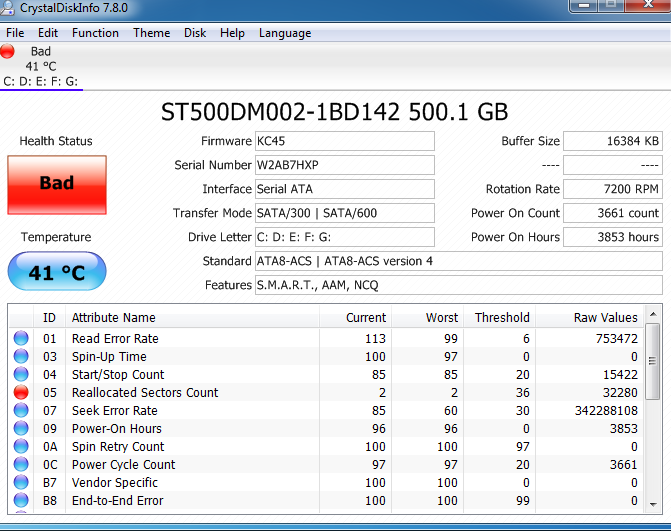
Task: Click the Power-On Hours status orb
Action: tap(21, 429)
